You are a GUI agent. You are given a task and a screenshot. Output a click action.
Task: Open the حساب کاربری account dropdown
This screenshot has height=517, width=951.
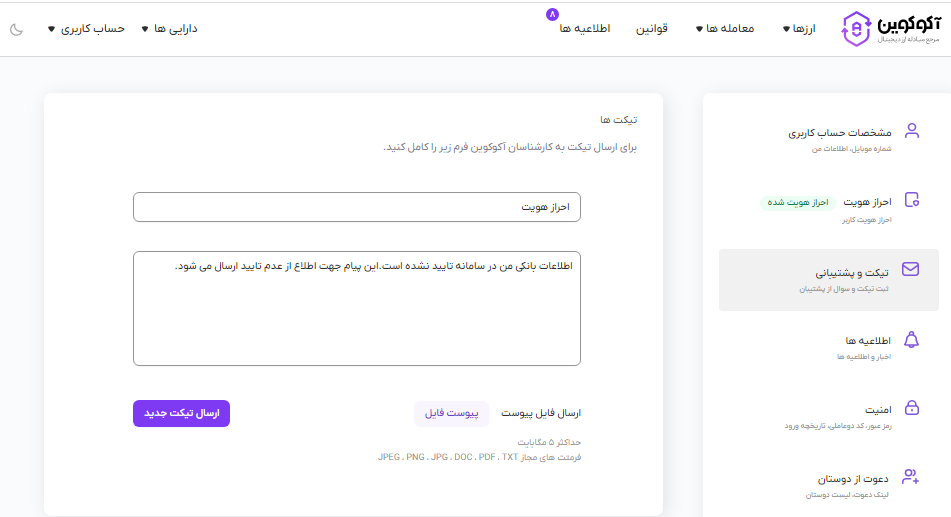[87, 29]
